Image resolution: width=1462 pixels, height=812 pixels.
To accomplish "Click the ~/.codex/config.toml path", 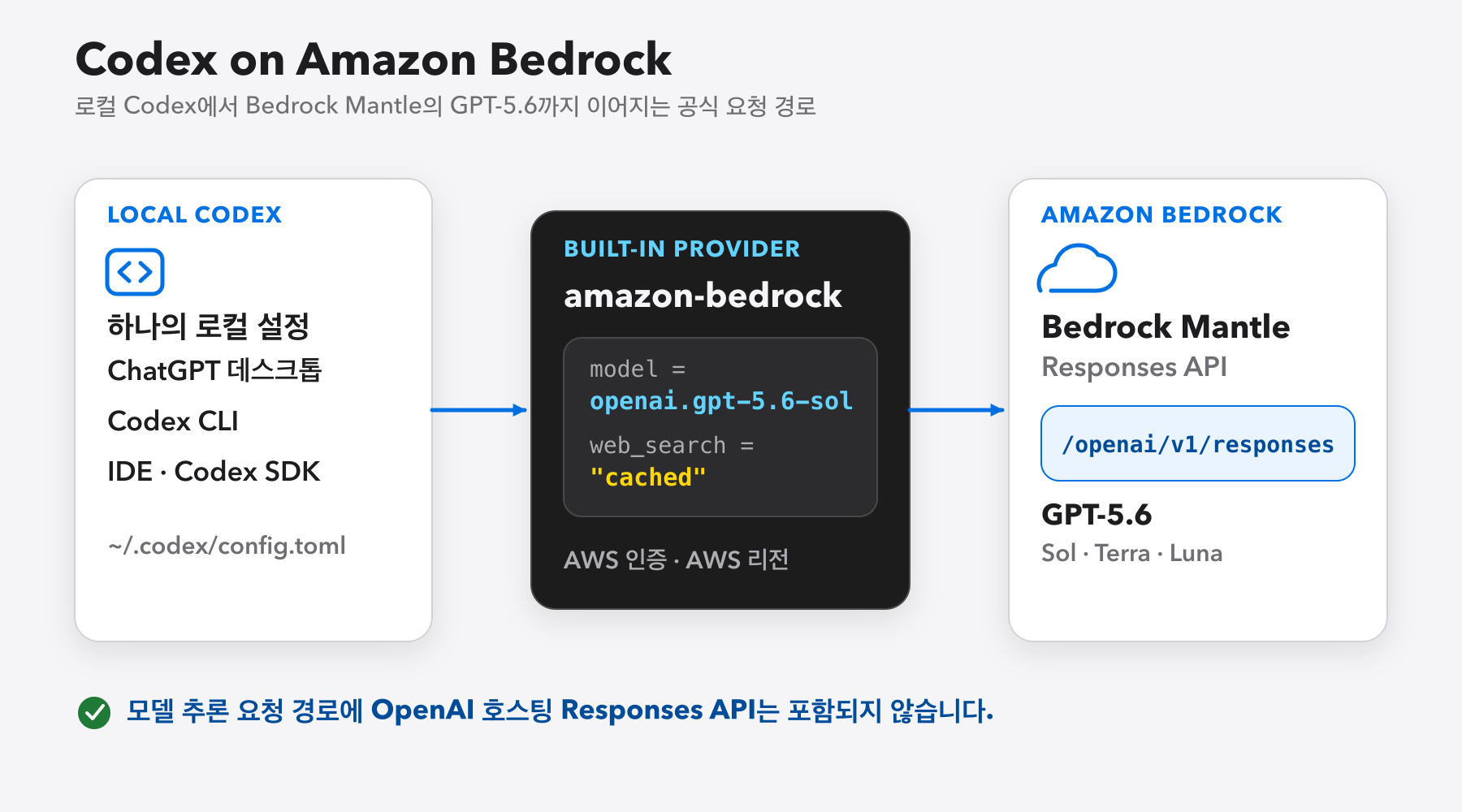I will click(227, 546).
